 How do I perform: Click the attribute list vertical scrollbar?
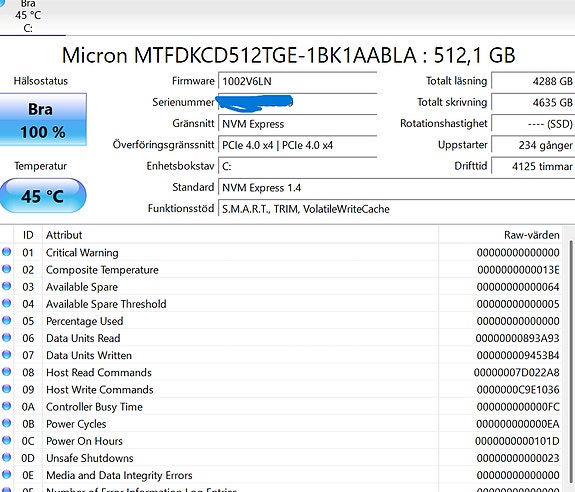pyautogui.click(x=571, y=365)
